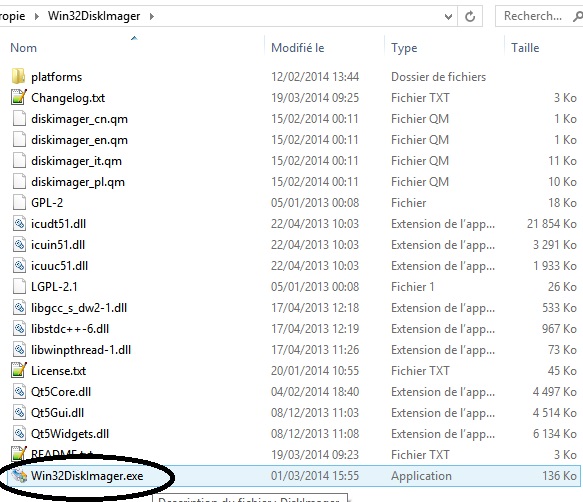
Task: Select the License.txt file icon
Action: (x=19, y=370)
